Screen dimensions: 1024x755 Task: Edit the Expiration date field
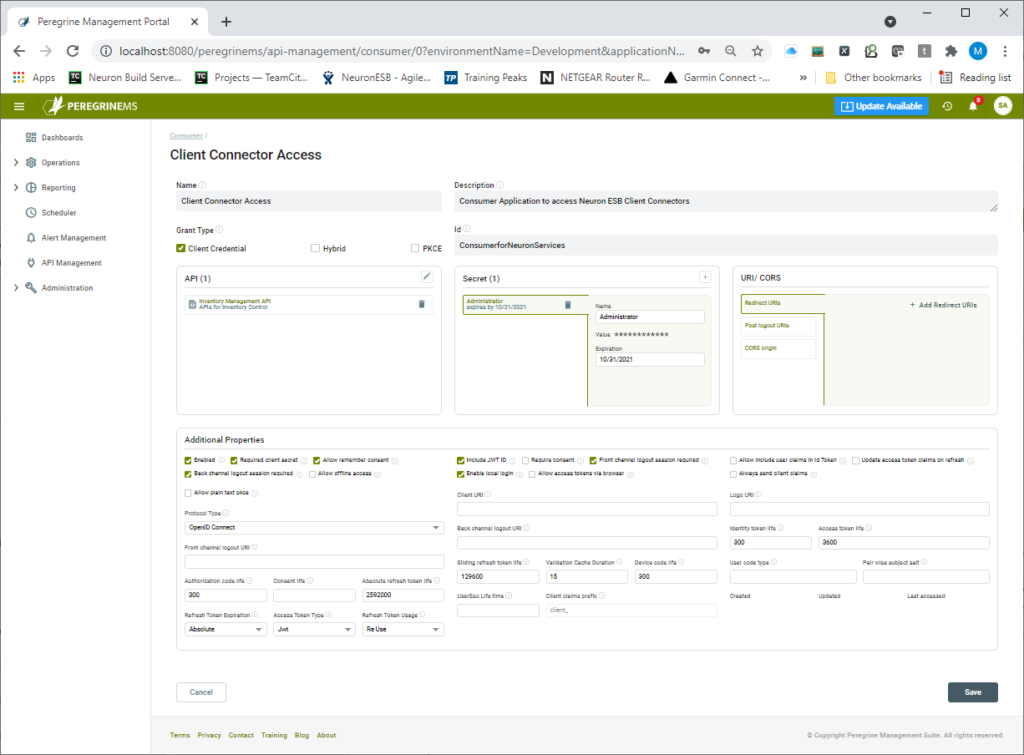tap(649, 357)
